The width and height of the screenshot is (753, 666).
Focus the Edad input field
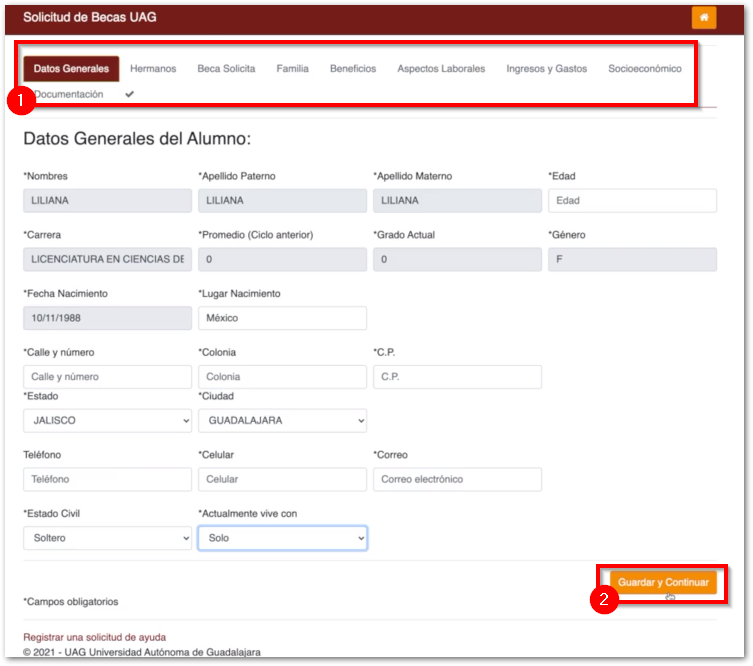tap(632, 201)
